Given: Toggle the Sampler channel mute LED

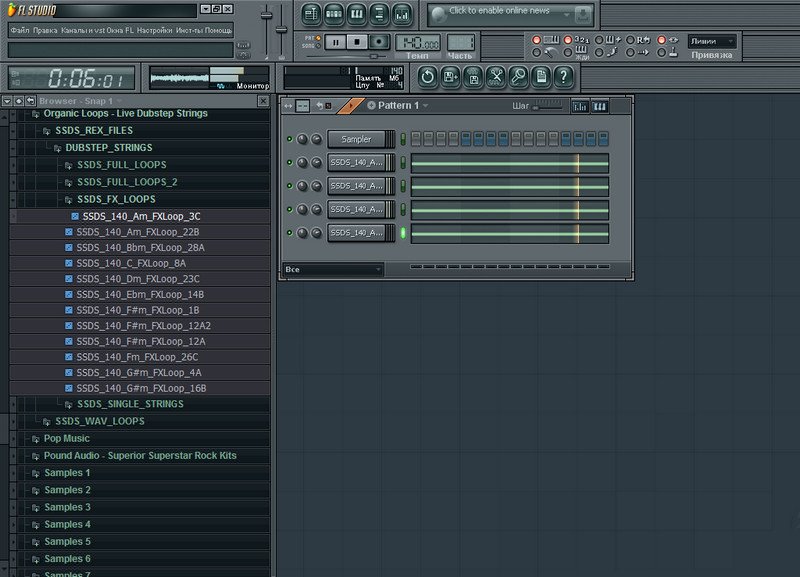Looking at the screenshot, I should pos(290,139).
